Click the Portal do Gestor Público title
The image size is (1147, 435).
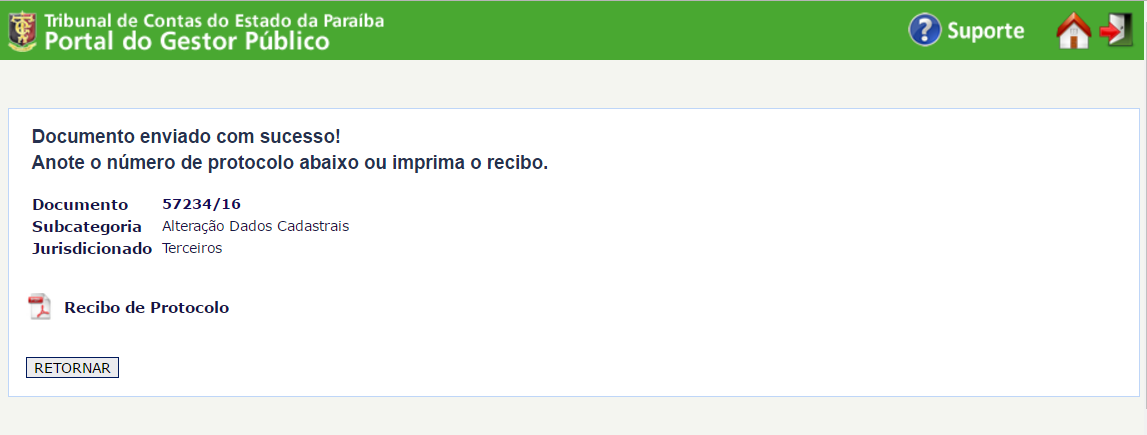pos(186,42)
